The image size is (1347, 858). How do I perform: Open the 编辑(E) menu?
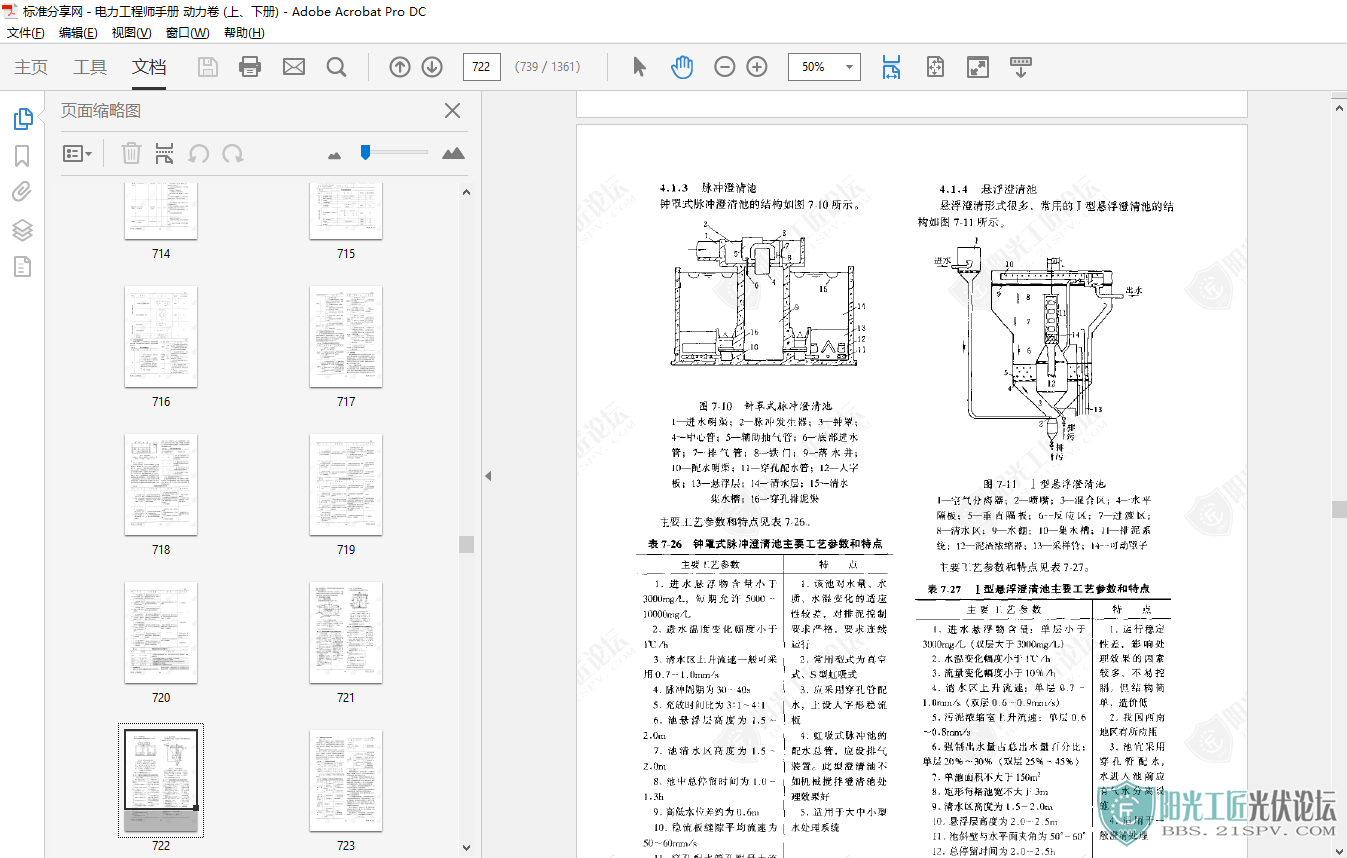(78, 33)
